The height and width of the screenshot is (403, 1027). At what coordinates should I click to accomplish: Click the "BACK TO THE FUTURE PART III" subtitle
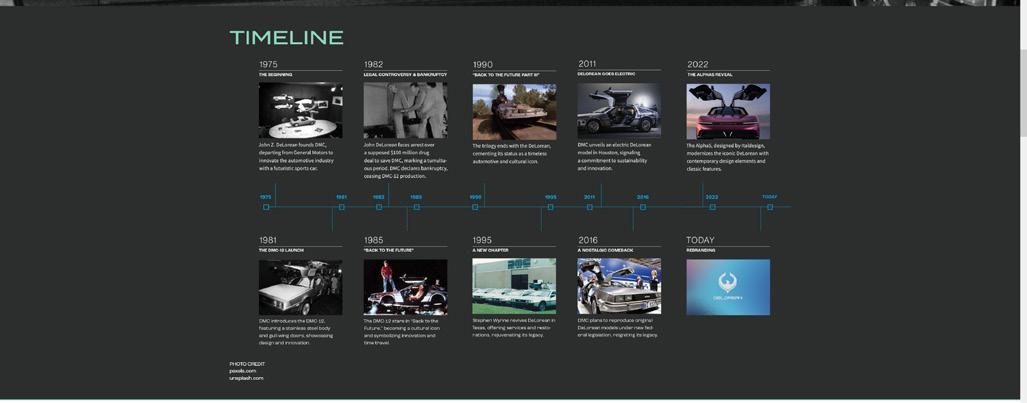[506, 75]
